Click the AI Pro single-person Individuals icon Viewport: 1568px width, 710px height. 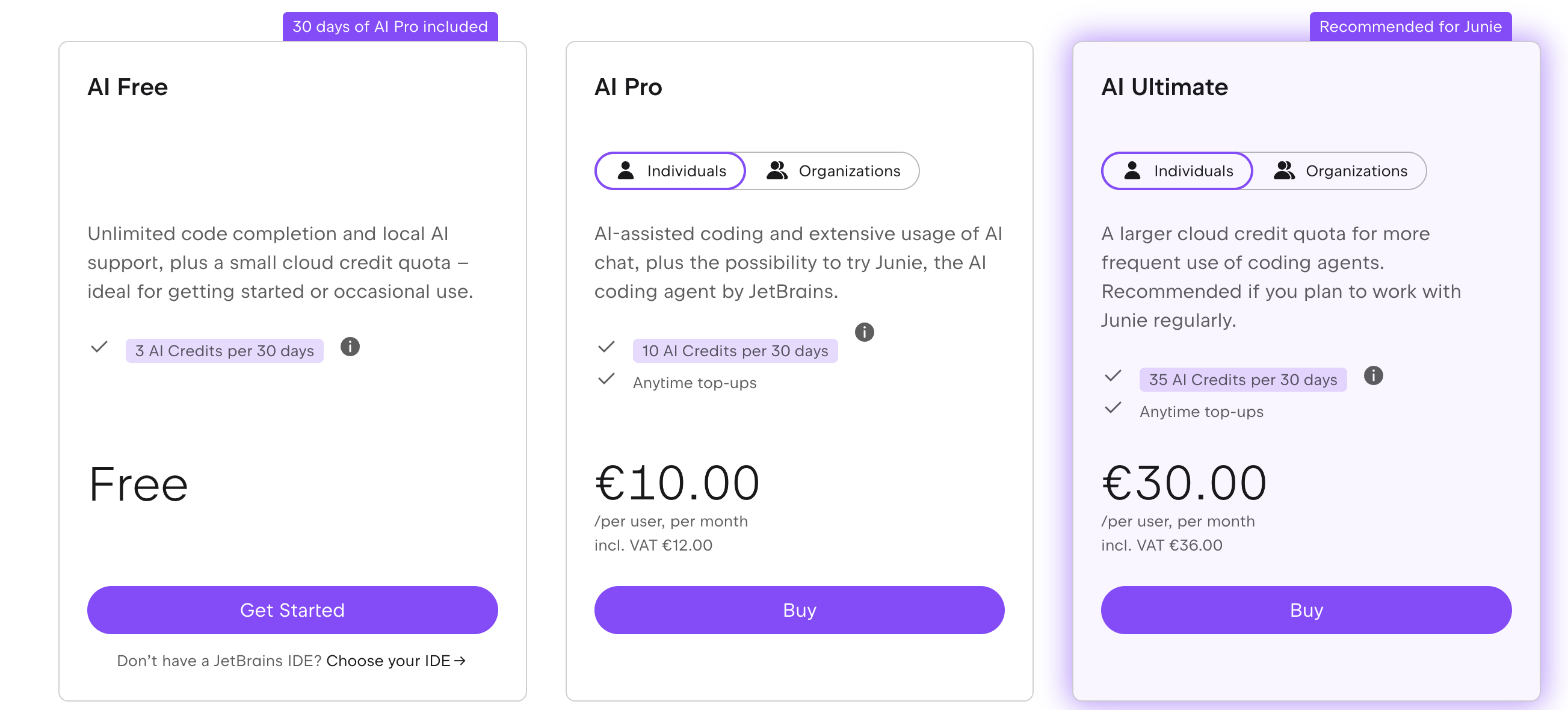626,170
